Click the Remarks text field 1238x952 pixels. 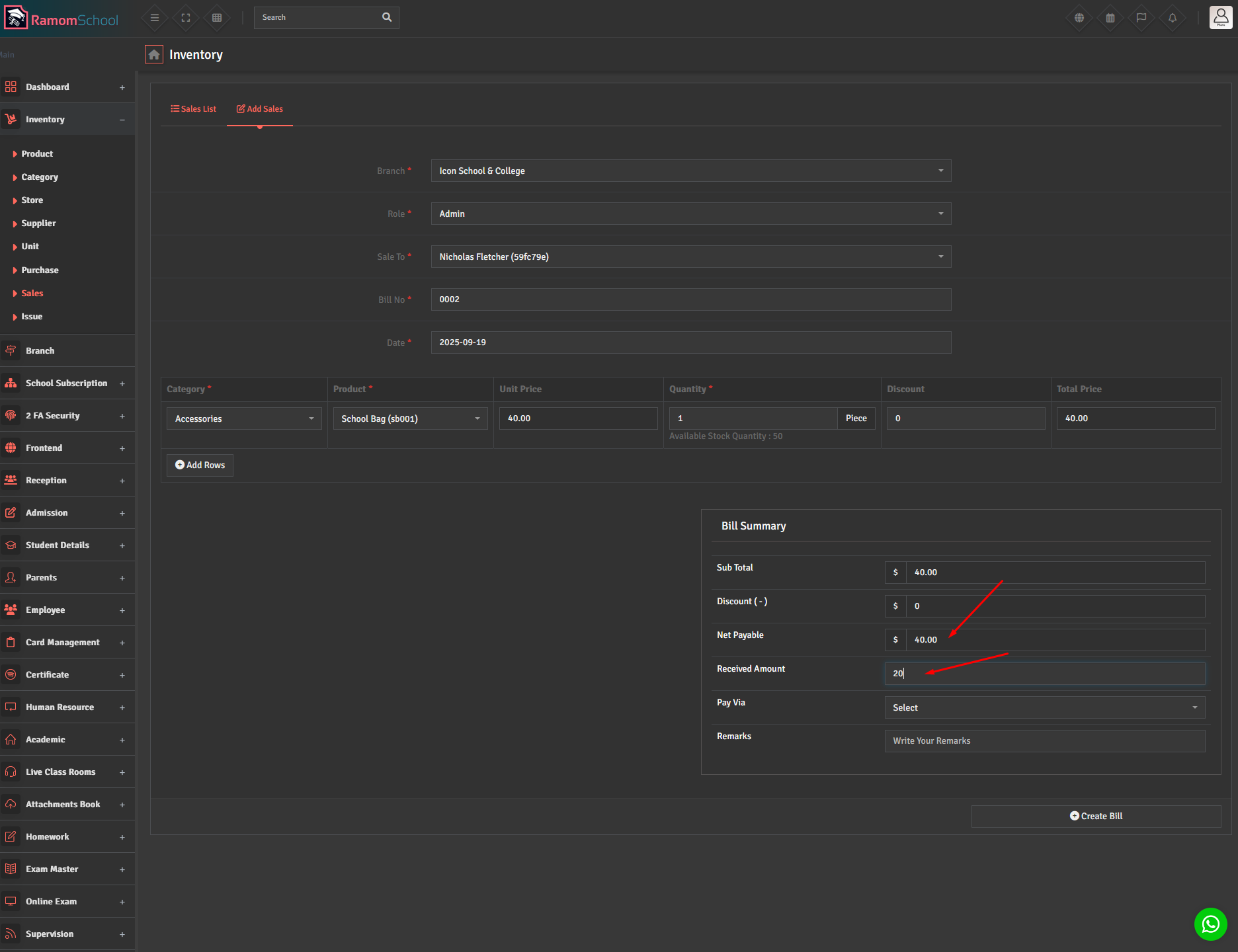point(1045,740)
